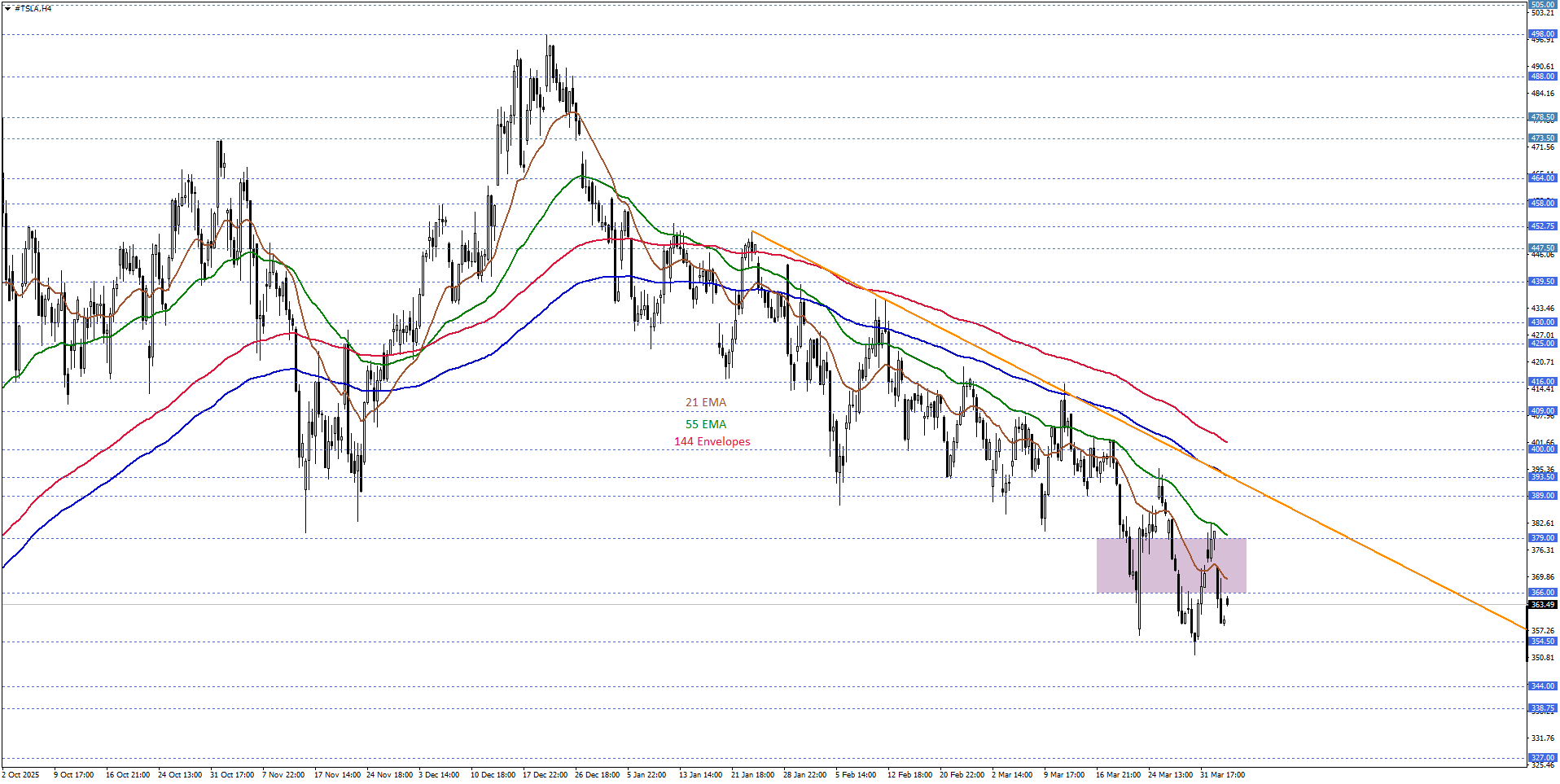The height and width of the screenshot is (784, 1560).
Task: Select the 55 EMA text label
Action: click(x=705, y=424)
